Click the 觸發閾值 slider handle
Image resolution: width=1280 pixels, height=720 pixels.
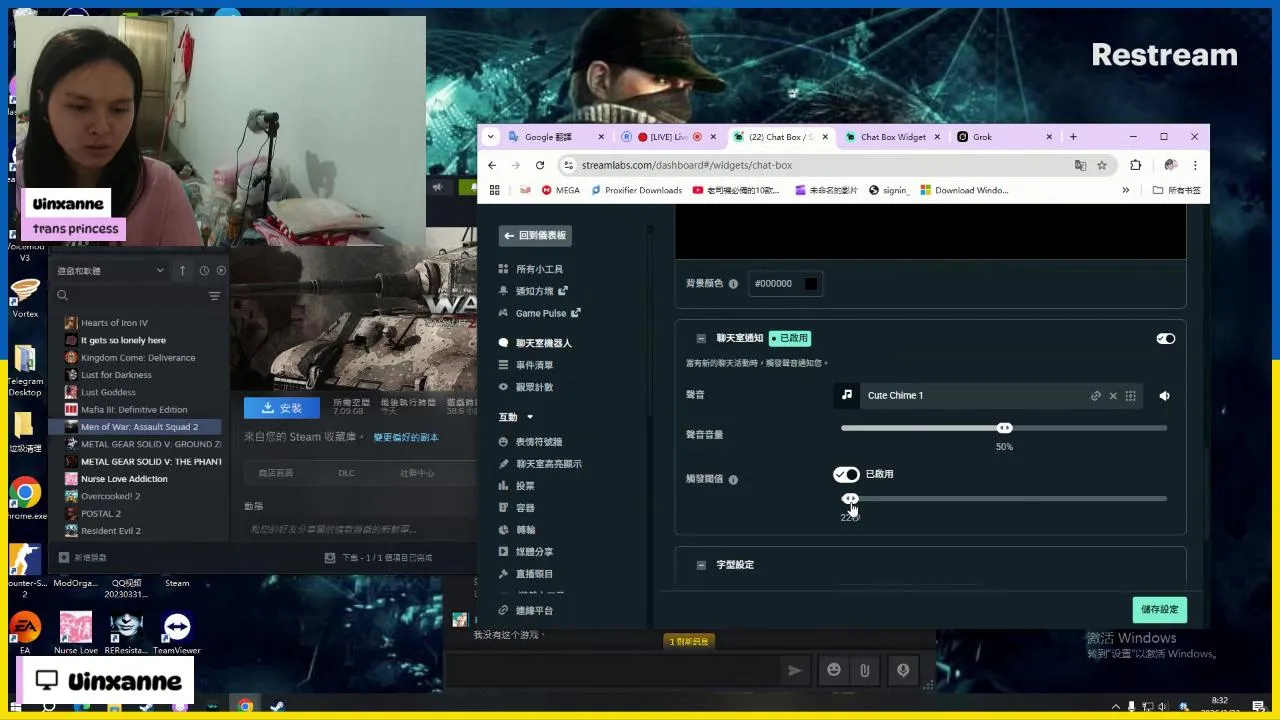click(850, 498)
